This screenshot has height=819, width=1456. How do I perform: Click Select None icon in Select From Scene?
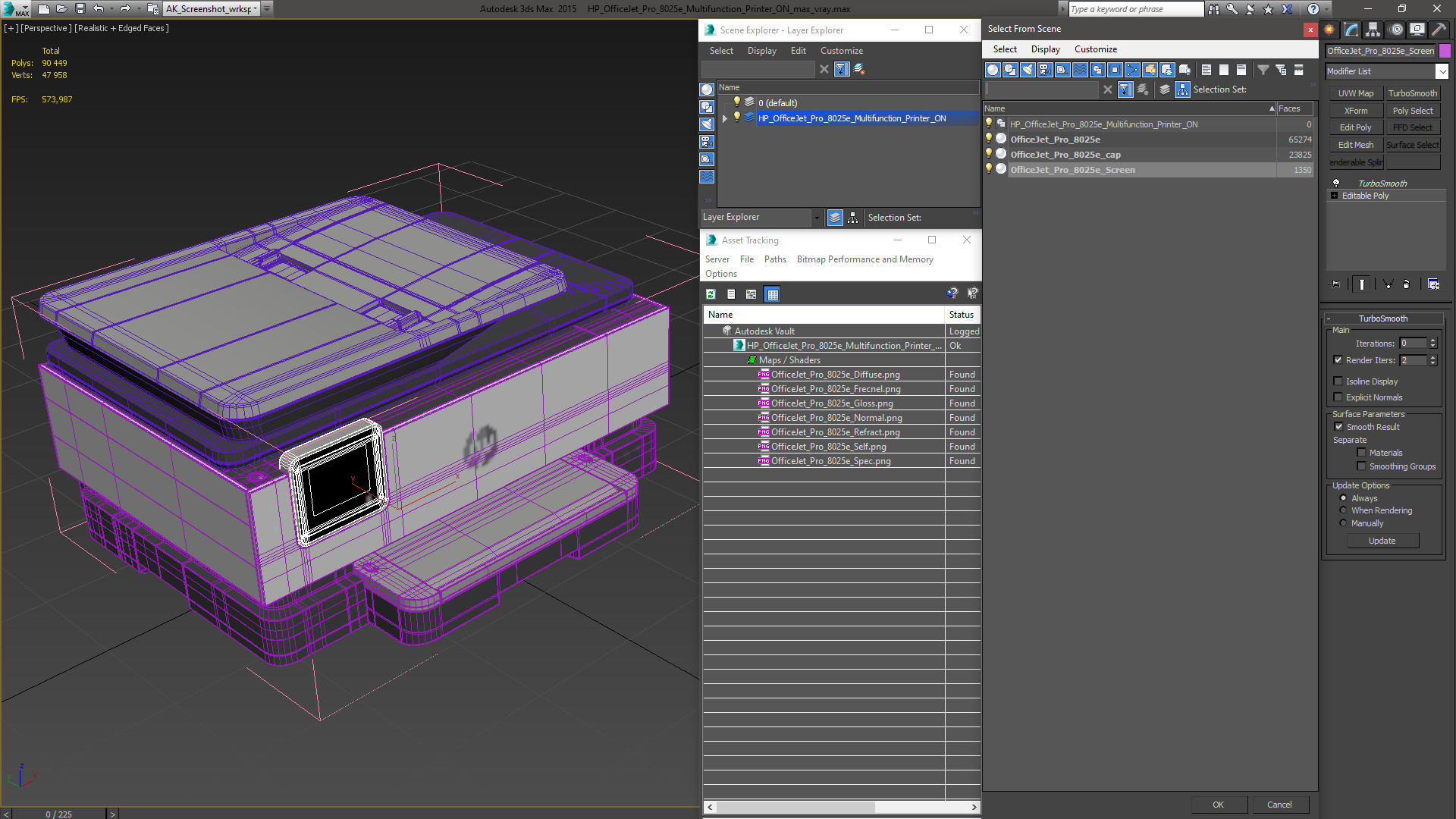1224,70
